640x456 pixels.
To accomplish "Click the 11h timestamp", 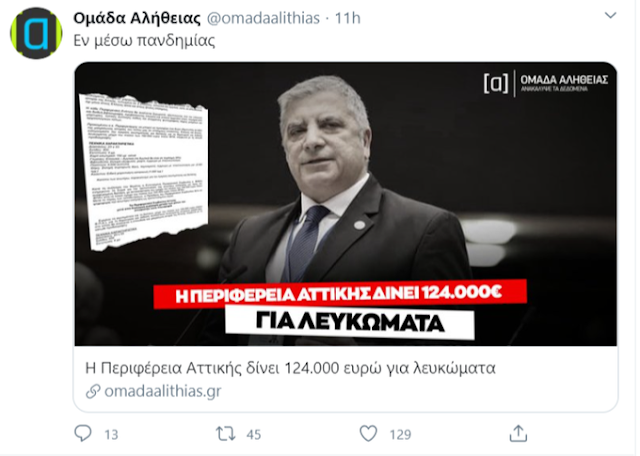I will pyautogui.click(x=347, y=18).
